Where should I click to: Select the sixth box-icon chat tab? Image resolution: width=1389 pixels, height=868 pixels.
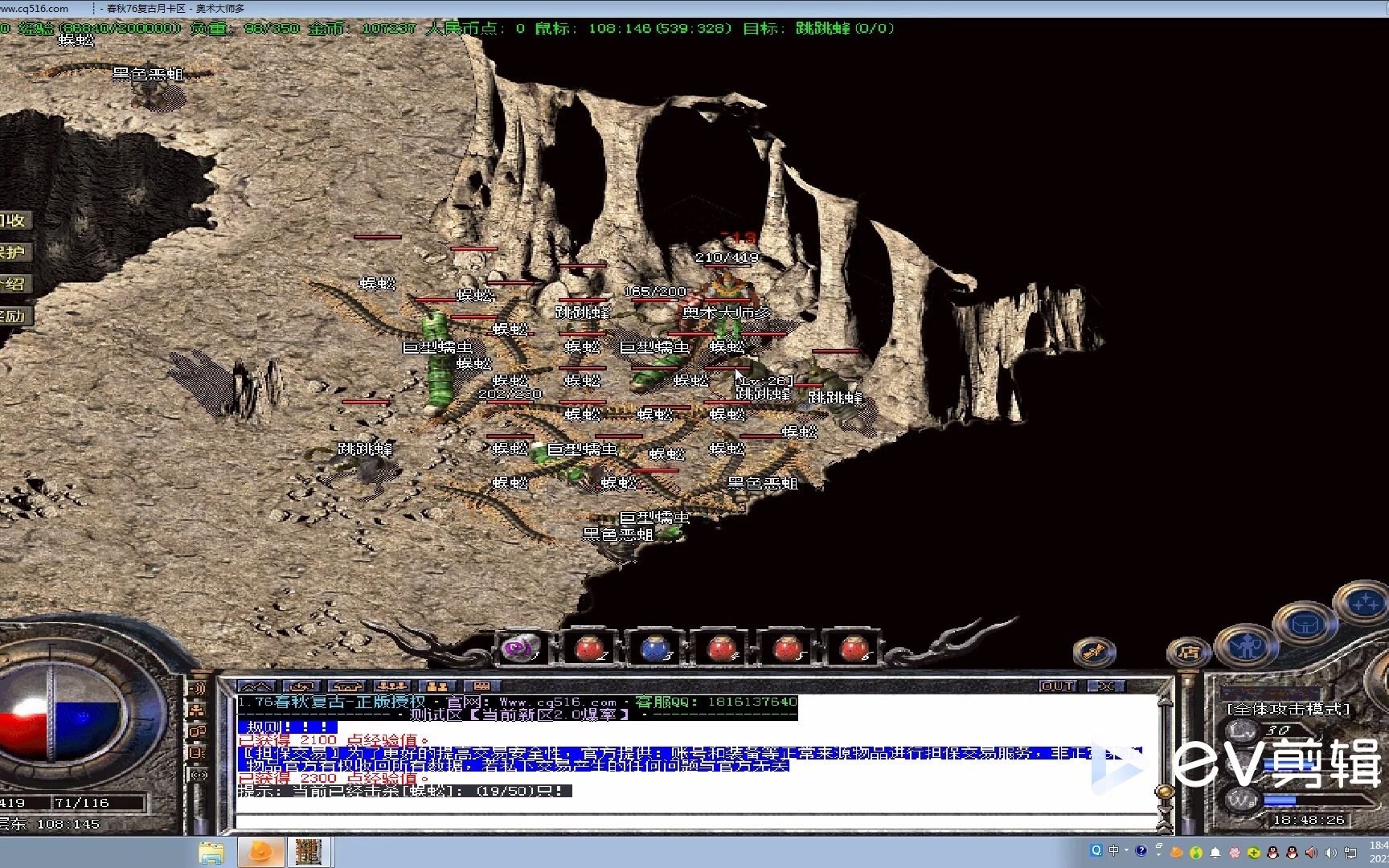(481, 686)
